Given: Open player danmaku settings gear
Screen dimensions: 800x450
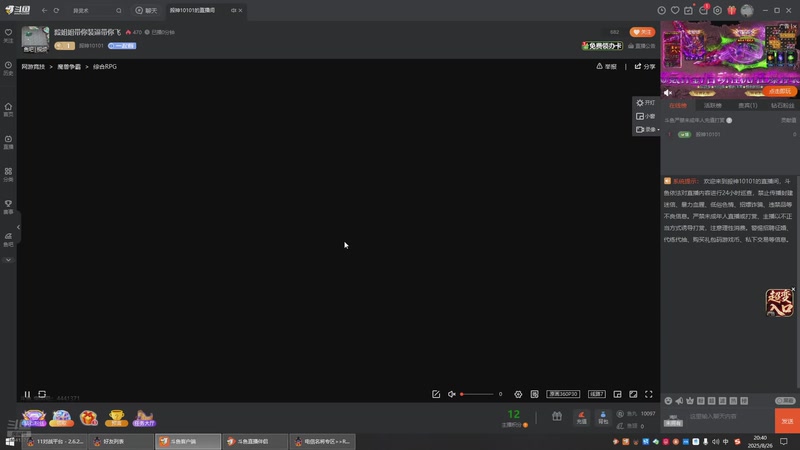Looking at the screenshot, I should pos(518,394).
